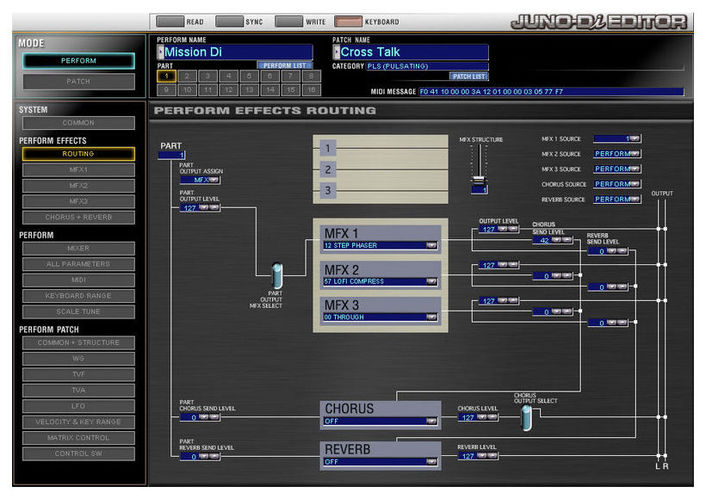This screenshot has height=499, width=706.
Task: Open the CHORUS + REVERB page
Action: coord(79,217)
